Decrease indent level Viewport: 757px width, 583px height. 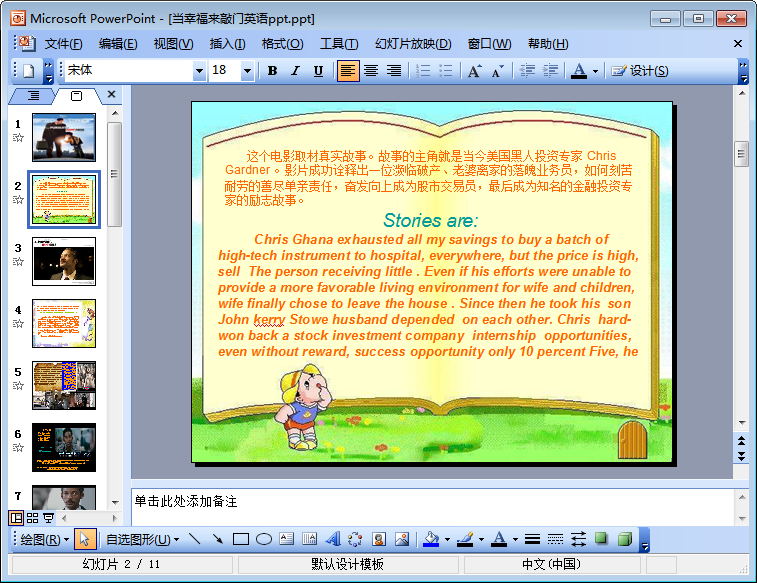tap(527, 71)
